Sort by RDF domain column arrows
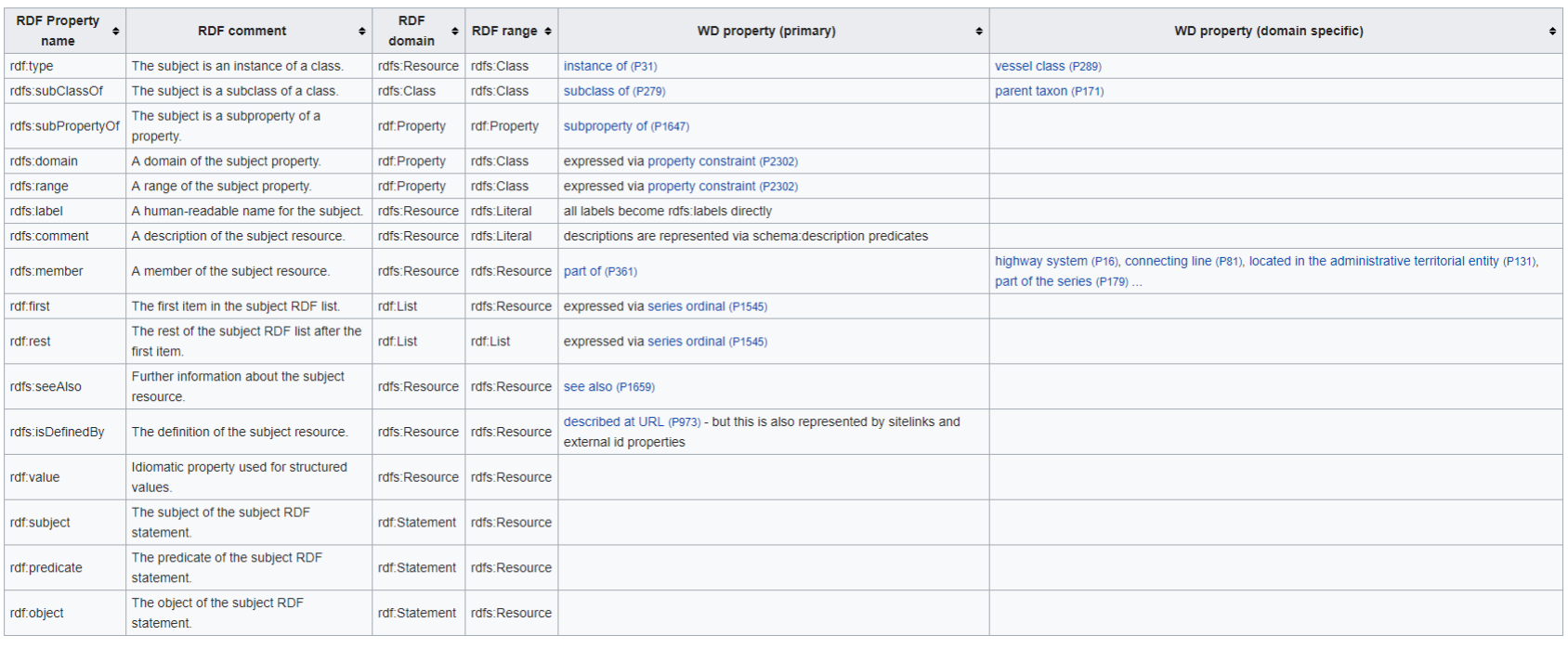The height and width of the screenshot is (648, 1568). coord(455,32)
